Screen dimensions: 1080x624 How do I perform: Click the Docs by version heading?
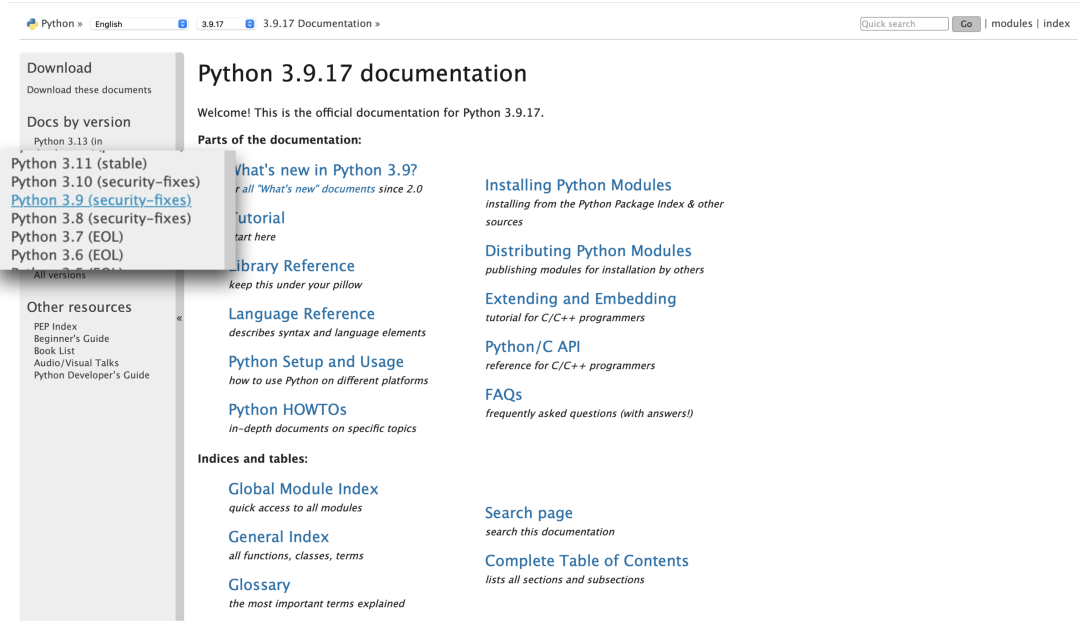[x=79, y=122]
